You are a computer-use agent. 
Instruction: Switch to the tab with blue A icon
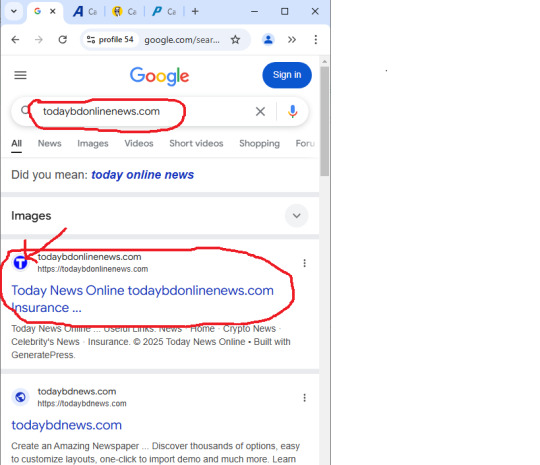(84, 12)
